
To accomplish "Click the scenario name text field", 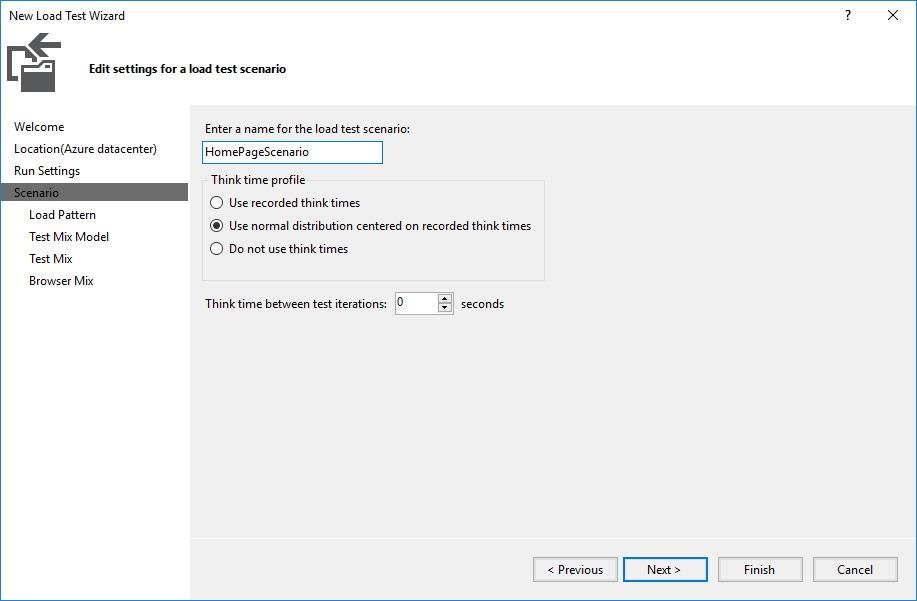I will [292, 153].
